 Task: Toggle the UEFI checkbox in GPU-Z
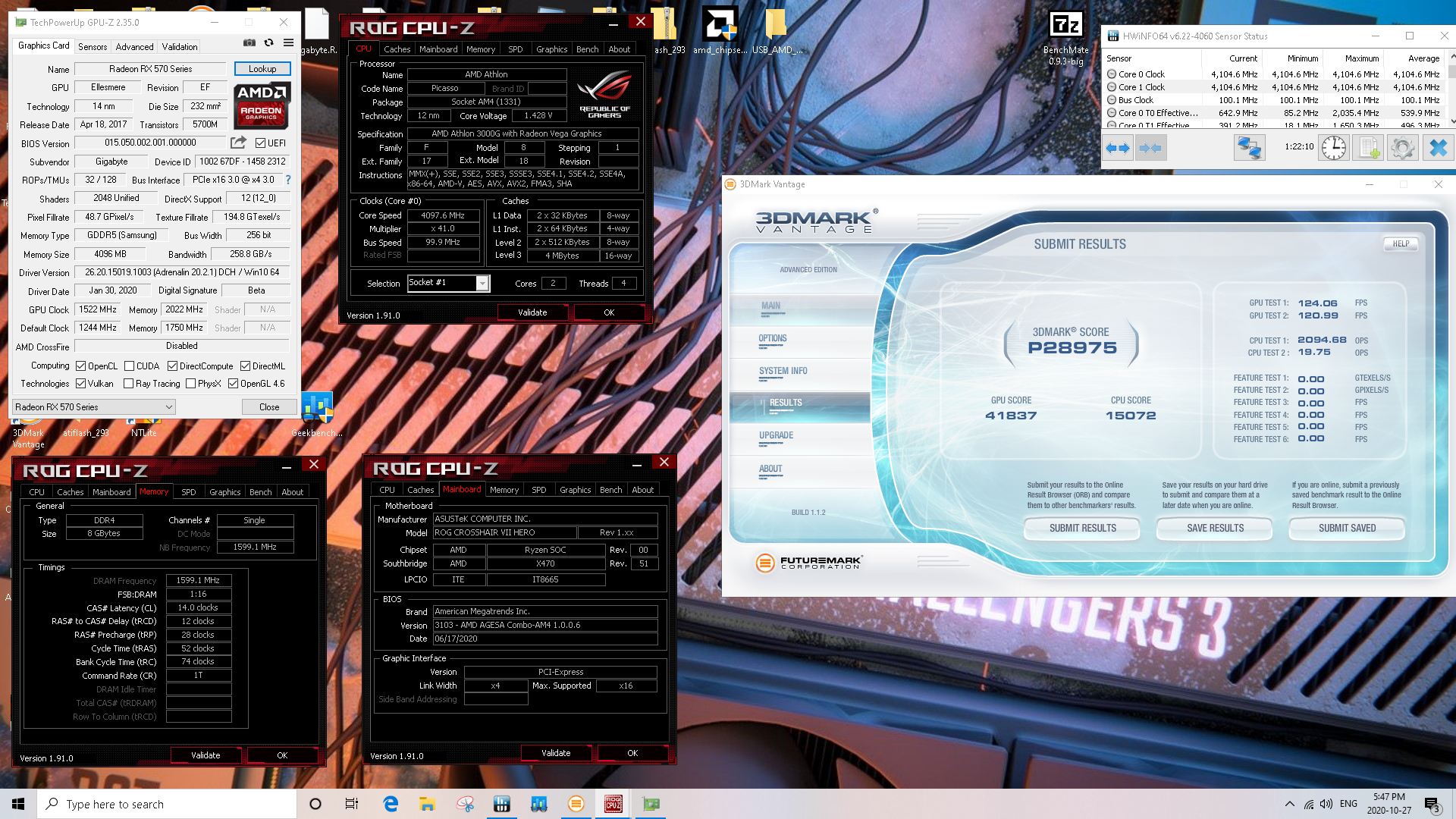coord(260,143)
